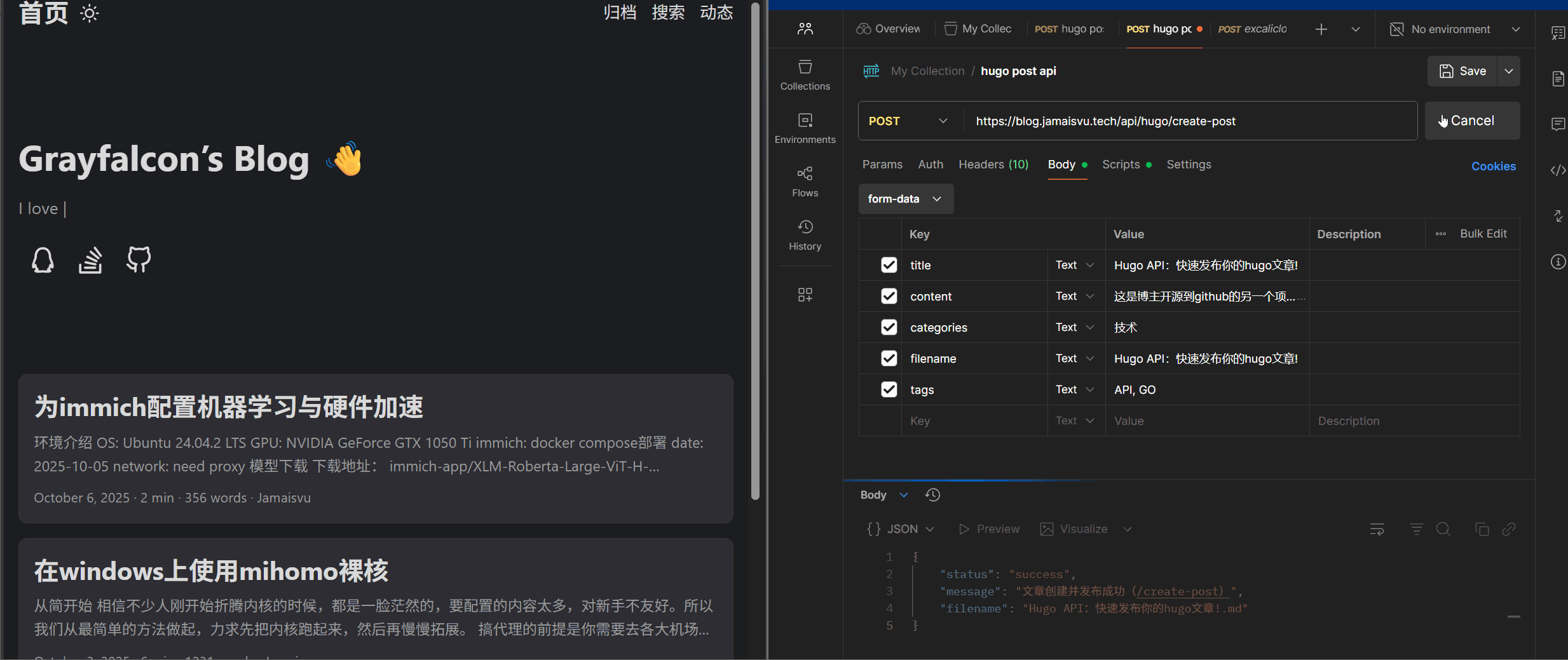The width and height of the screenshot is (1568, 660).
Task: Open the blog's GitHub profile icon
Action: click(x=139, y=260)
